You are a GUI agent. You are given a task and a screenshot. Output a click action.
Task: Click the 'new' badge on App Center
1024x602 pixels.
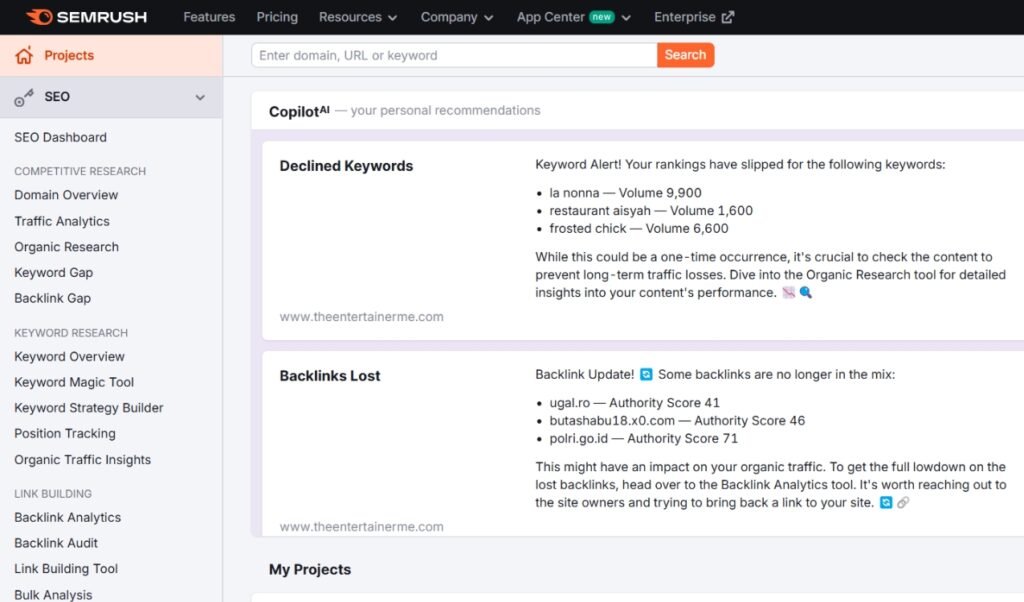(x=601, y=17)
